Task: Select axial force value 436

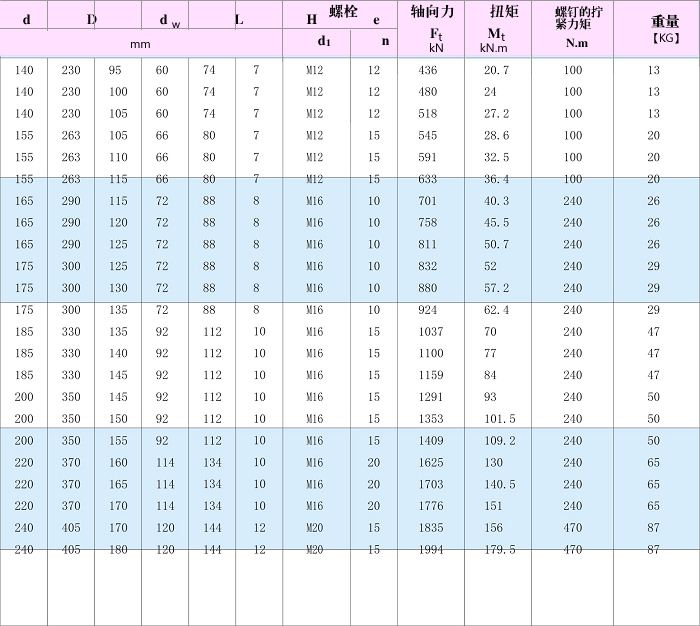Action: pyautogui.click(x=428, y=70)
